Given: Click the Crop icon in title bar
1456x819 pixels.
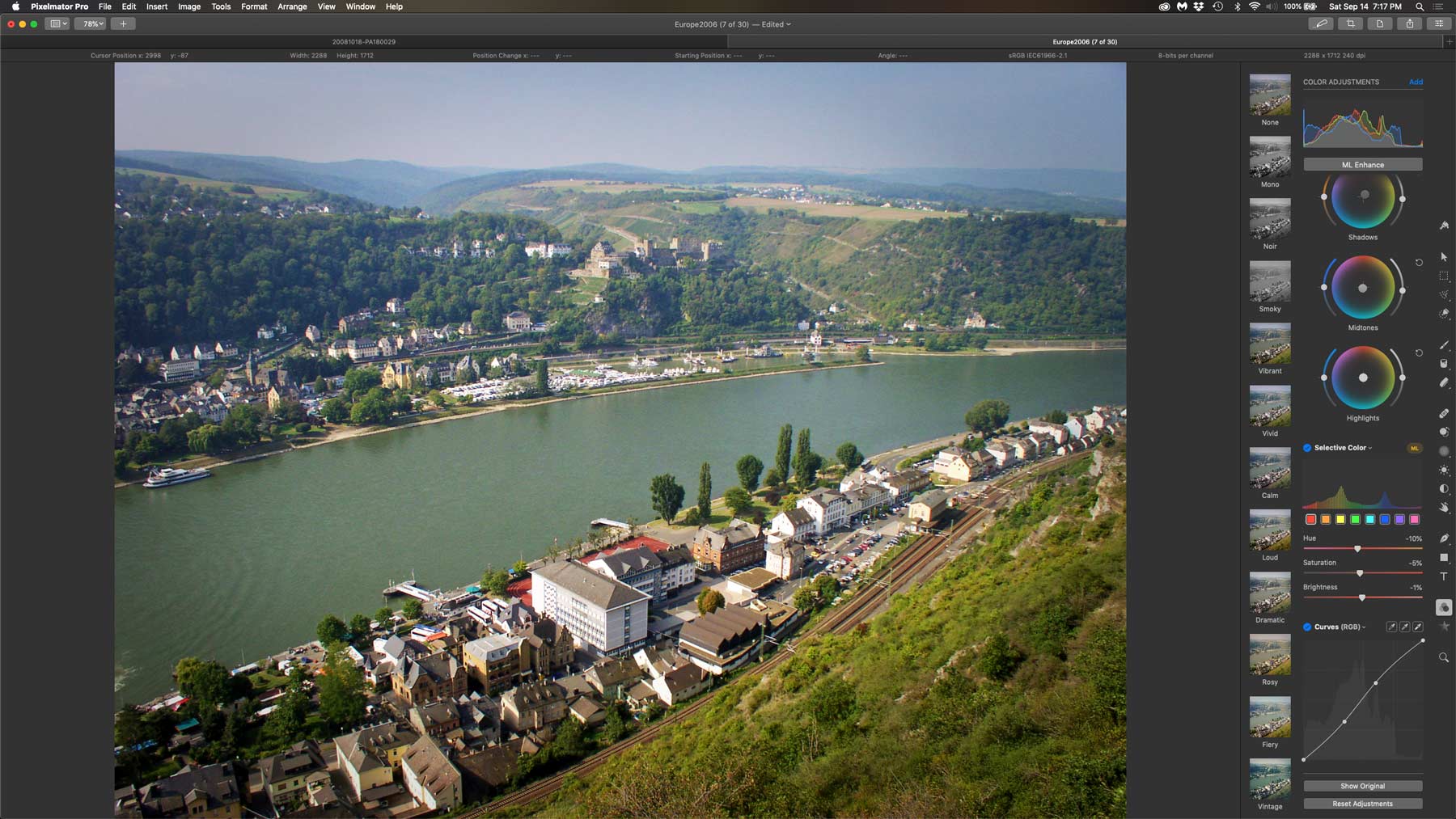Looking at the screenshot, I should [1350, 24].
